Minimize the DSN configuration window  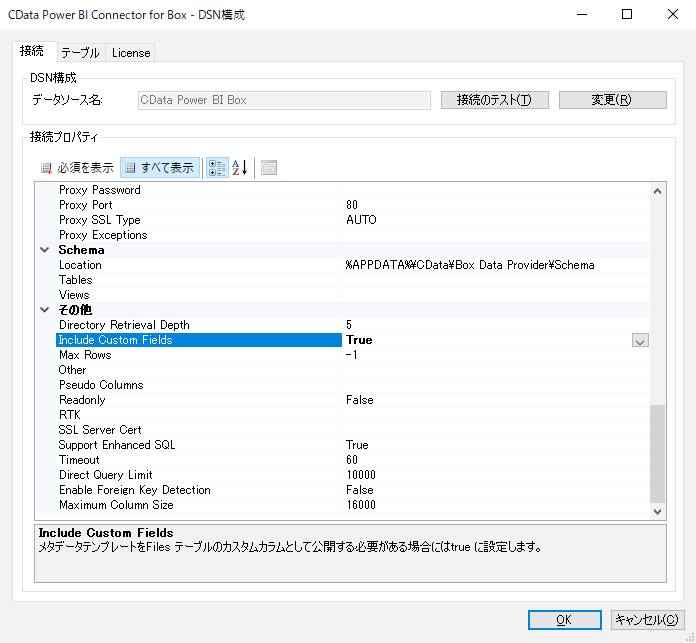[x=582, y=14]
